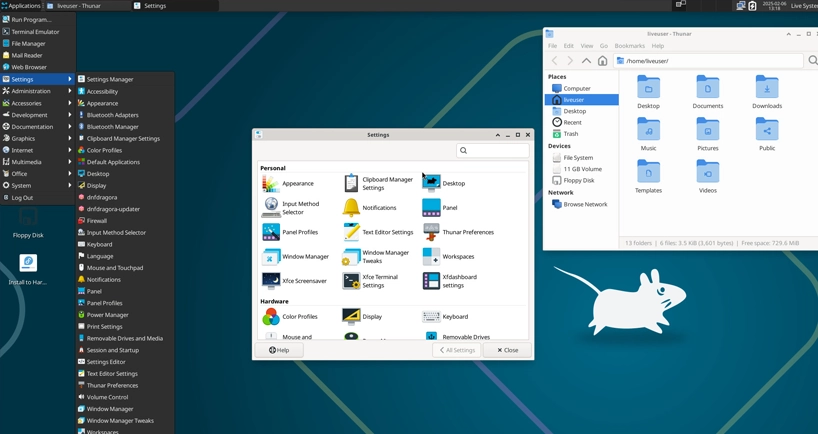Open Xfce Screensaver settings
The height and width of the screenshot is (434, 818).
[x=271, y=281]
